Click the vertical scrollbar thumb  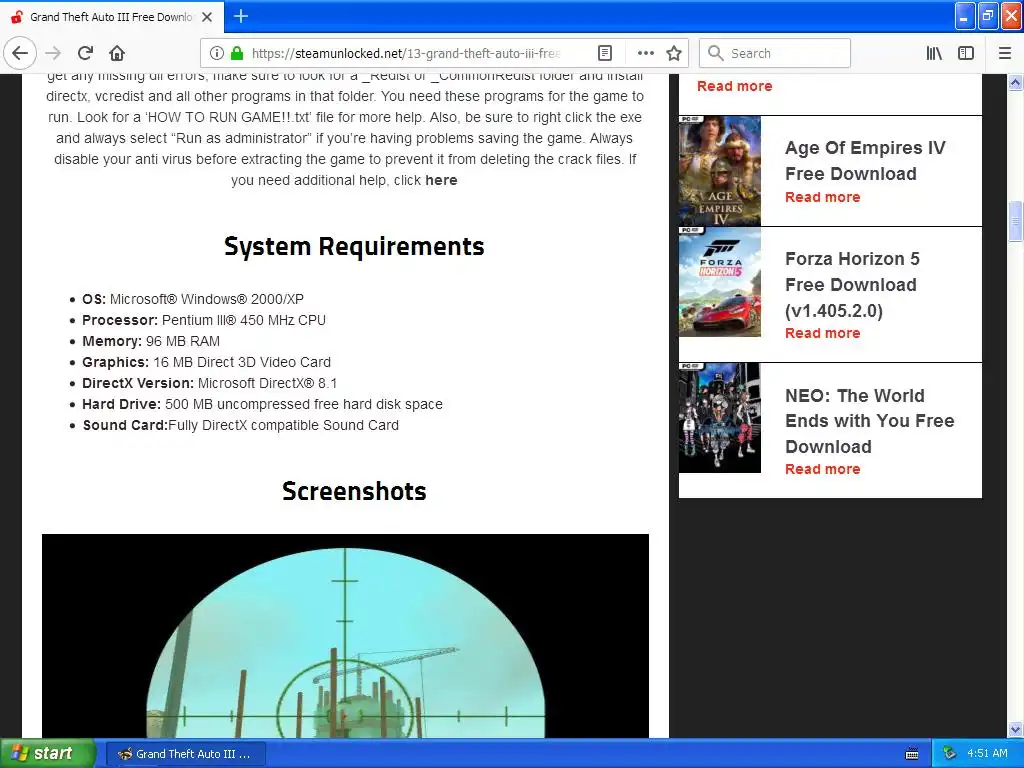click(1016, 221)
